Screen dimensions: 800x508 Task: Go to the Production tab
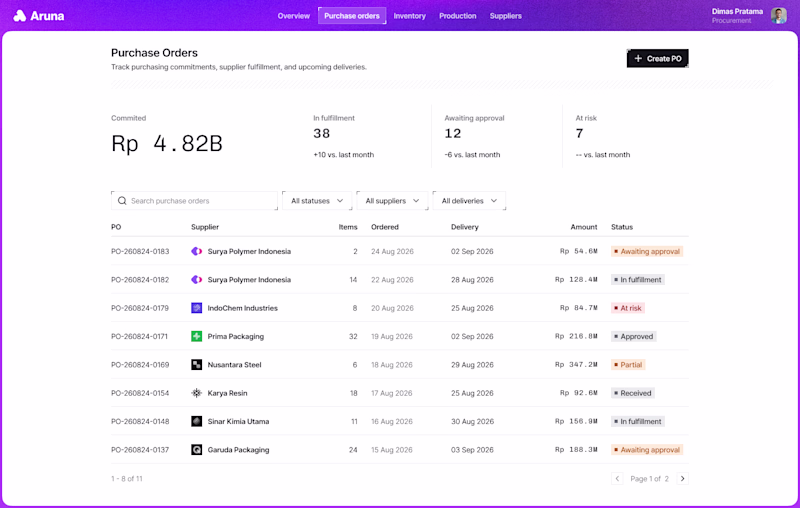pos(458,16)
